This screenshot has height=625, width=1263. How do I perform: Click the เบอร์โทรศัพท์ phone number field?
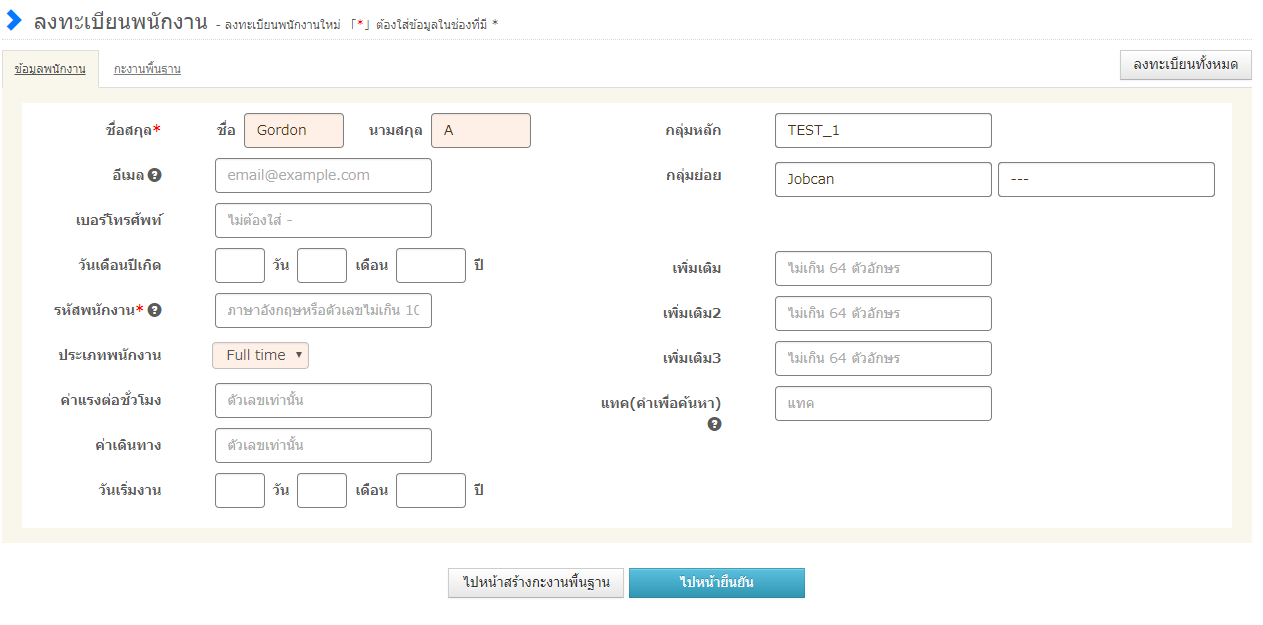pos(323,220)
